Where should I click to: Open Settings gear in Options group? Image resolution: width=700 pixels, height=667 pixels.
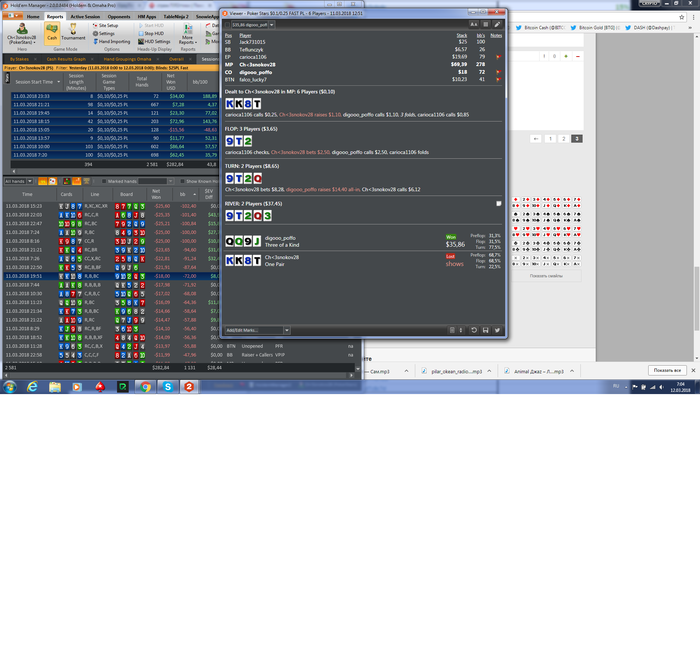click(104, 33)
